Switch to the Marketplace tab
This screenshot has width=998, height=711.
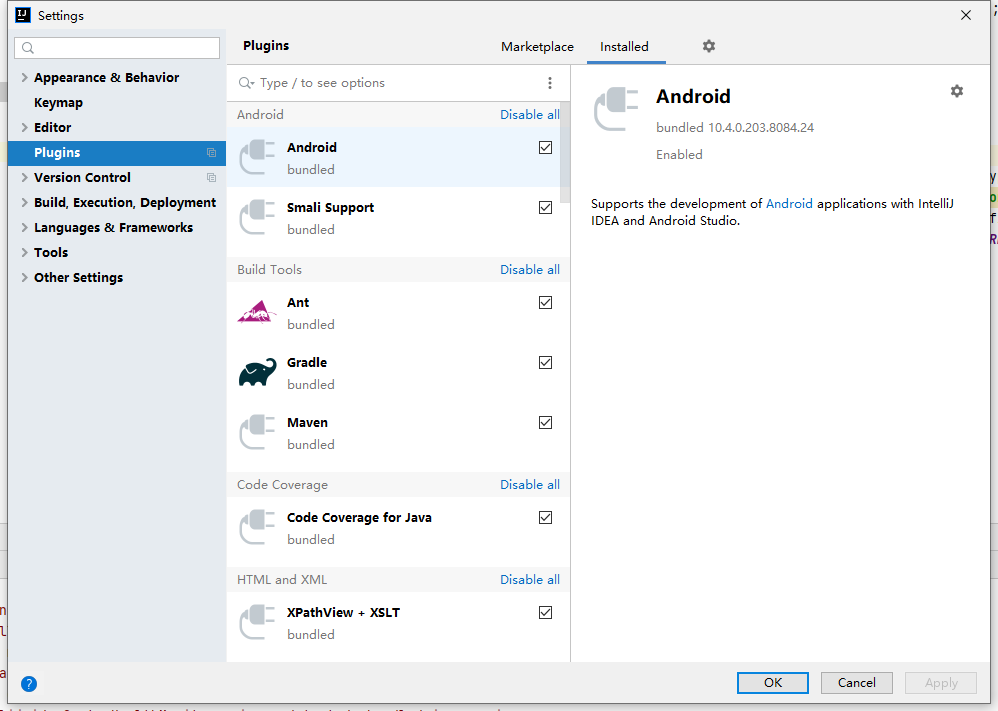point(537,46)
